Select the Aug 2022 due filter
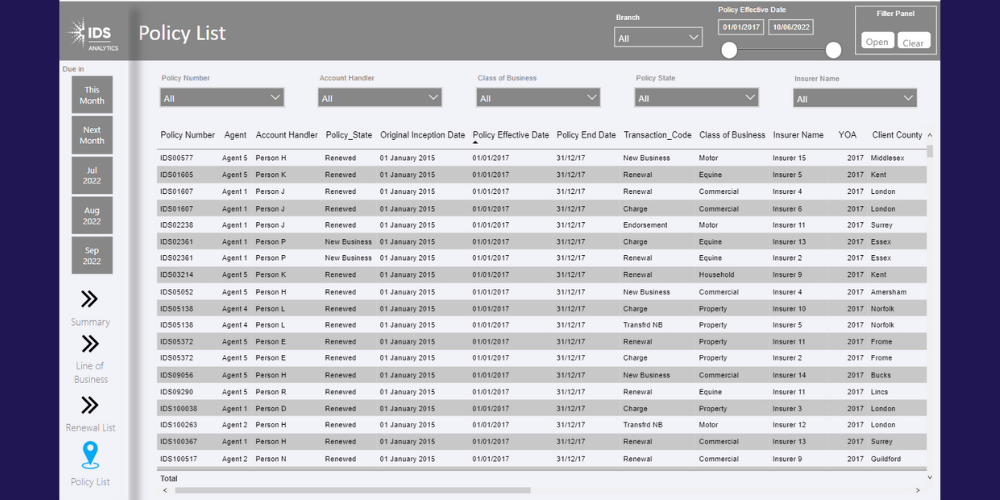Screen dimensions: 1000x500 (x=92, y=215)
